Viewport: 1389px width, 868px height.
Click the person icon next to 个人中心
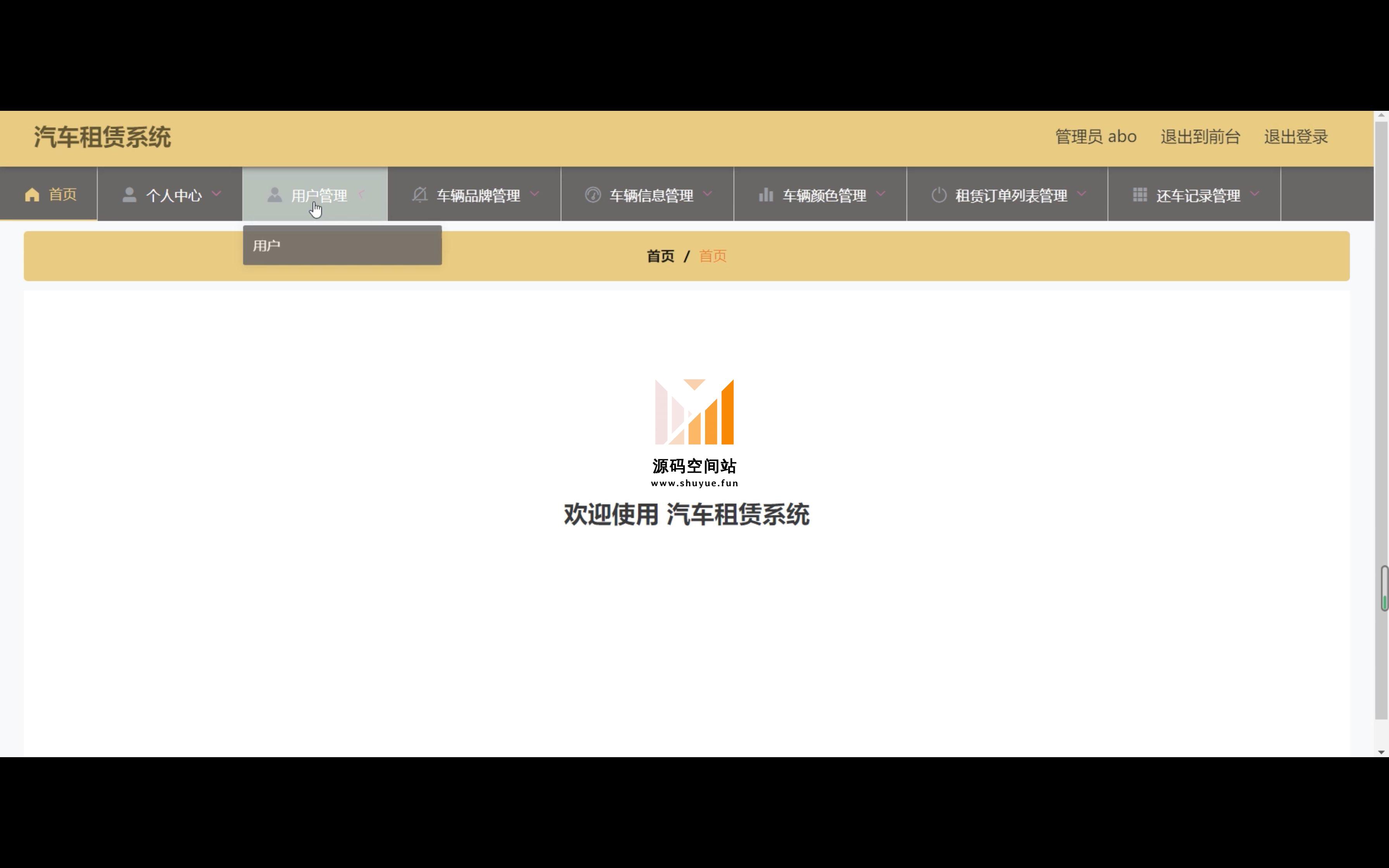130,195
